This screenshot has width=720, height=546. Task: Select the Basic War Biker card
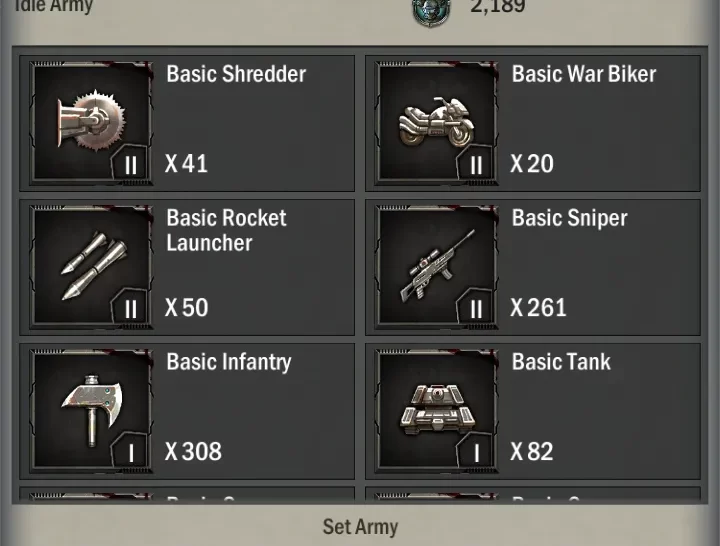[533, 123]
